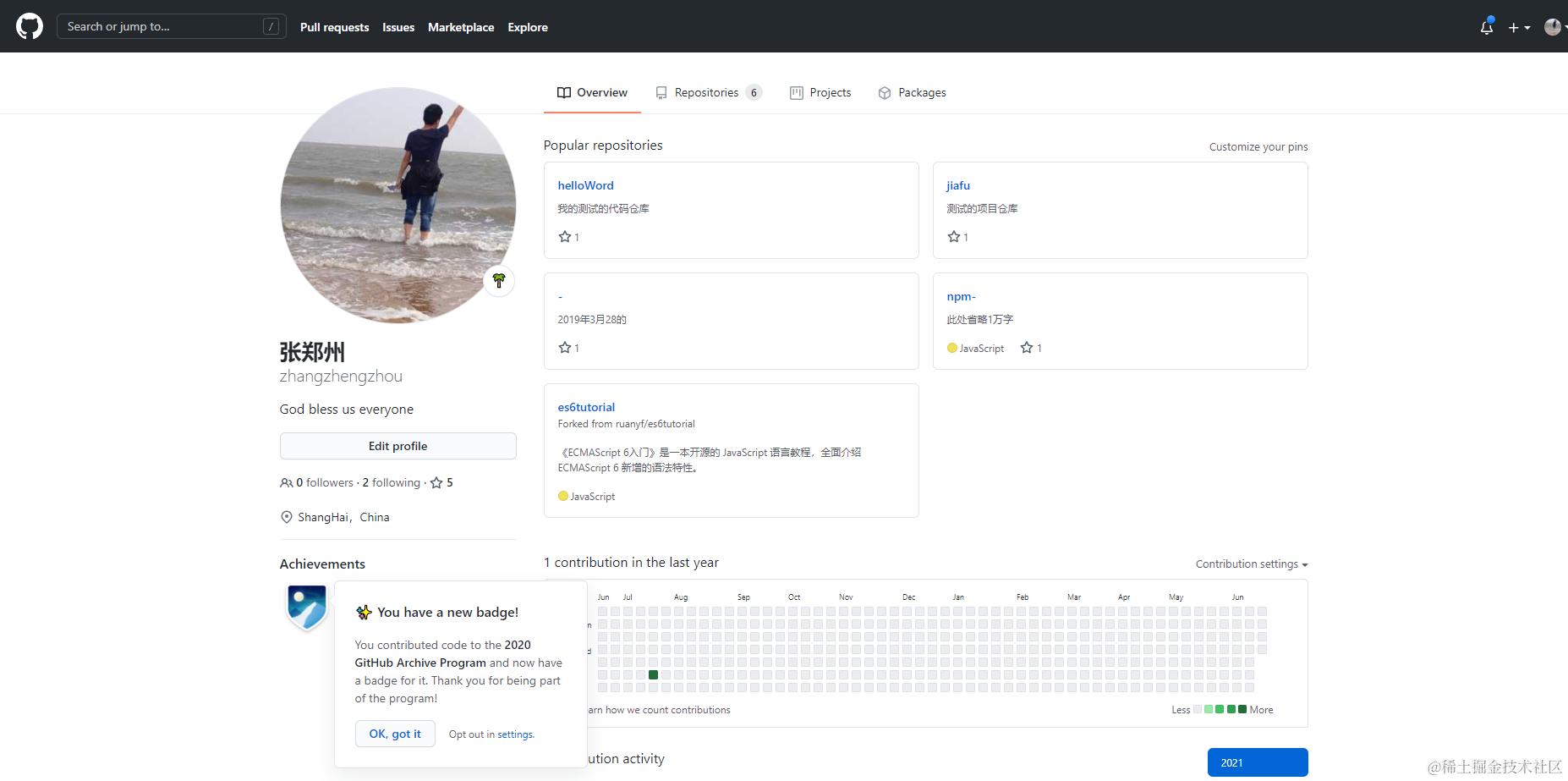Open the npm- repository
This screenshot has width=1568, height=781.
tap(961, 296)
